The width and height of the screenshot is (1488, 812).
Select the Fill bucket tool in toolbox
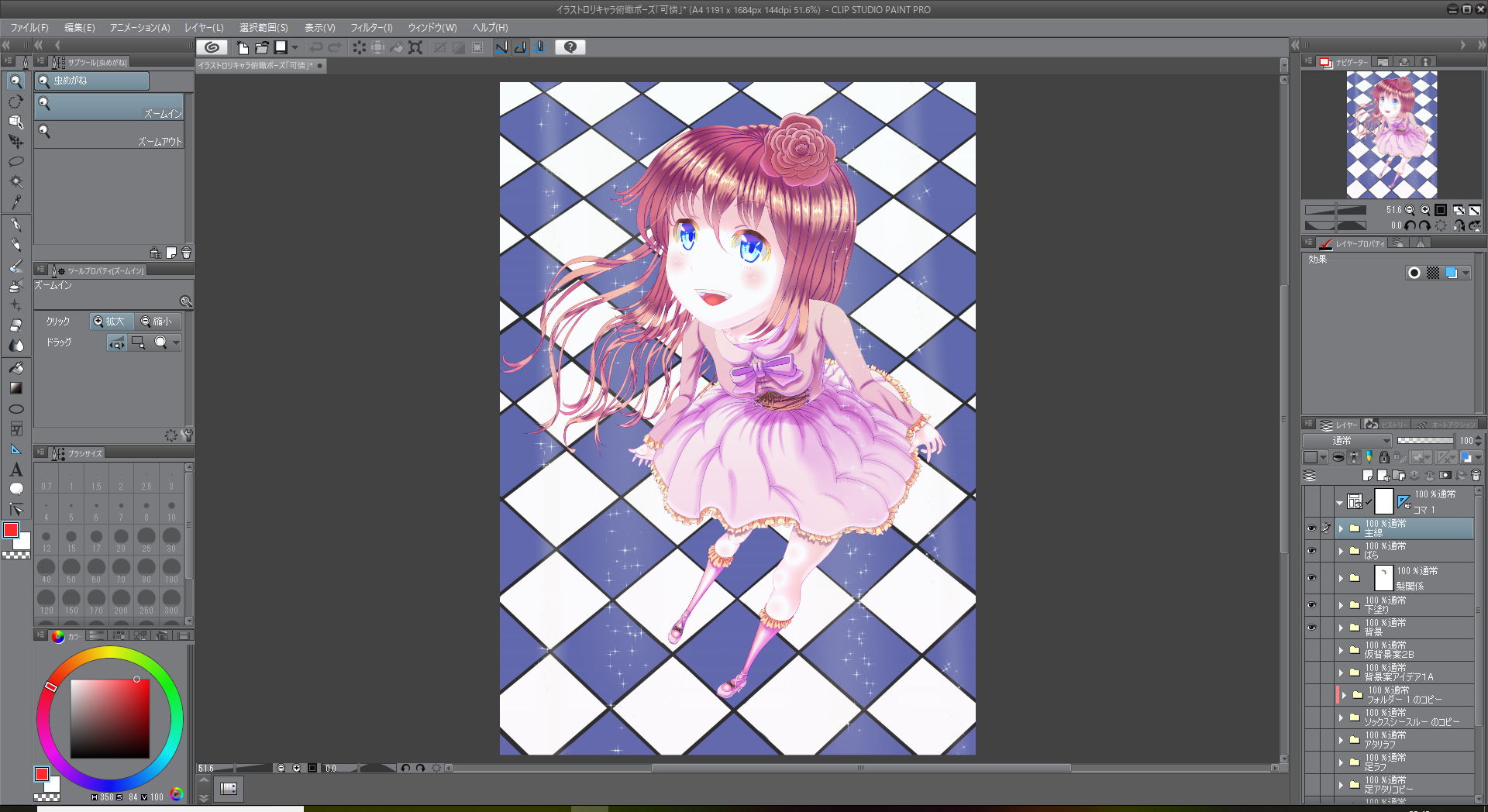click(15, 368)
